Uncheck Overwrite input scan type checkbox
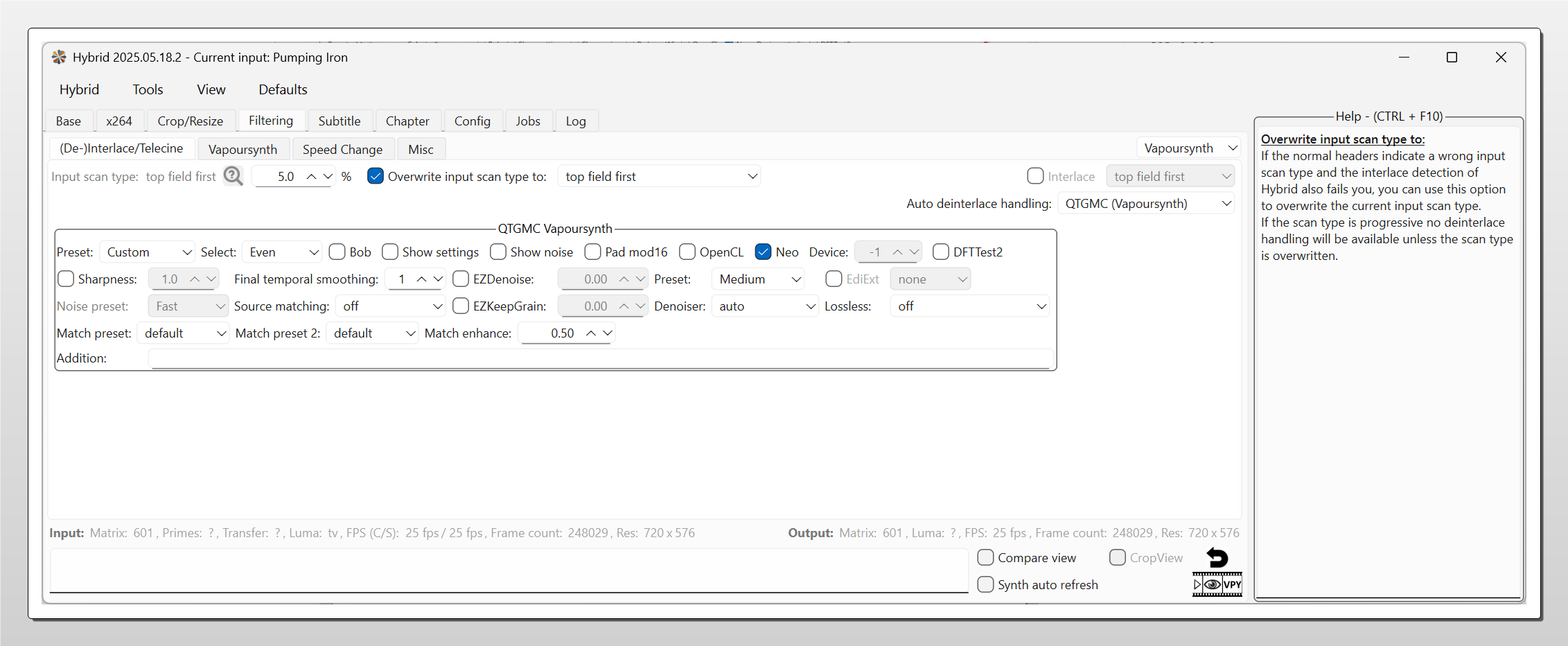The image size is (1568, 646). coord(376,176)
